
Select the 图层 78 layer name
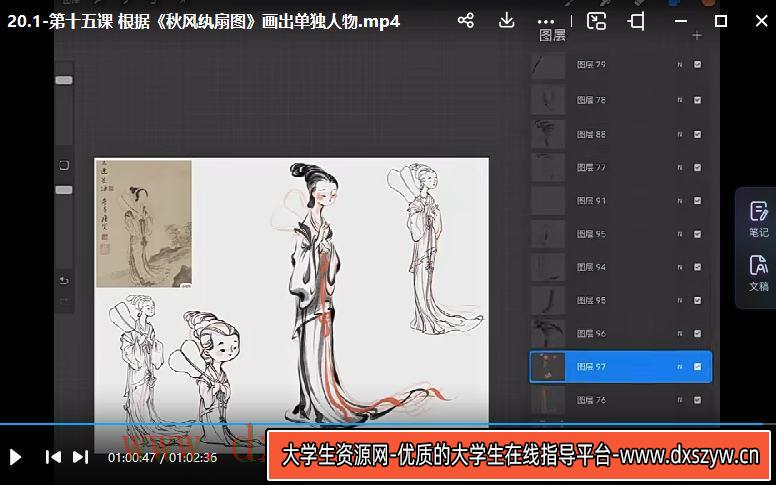point(591,100)
